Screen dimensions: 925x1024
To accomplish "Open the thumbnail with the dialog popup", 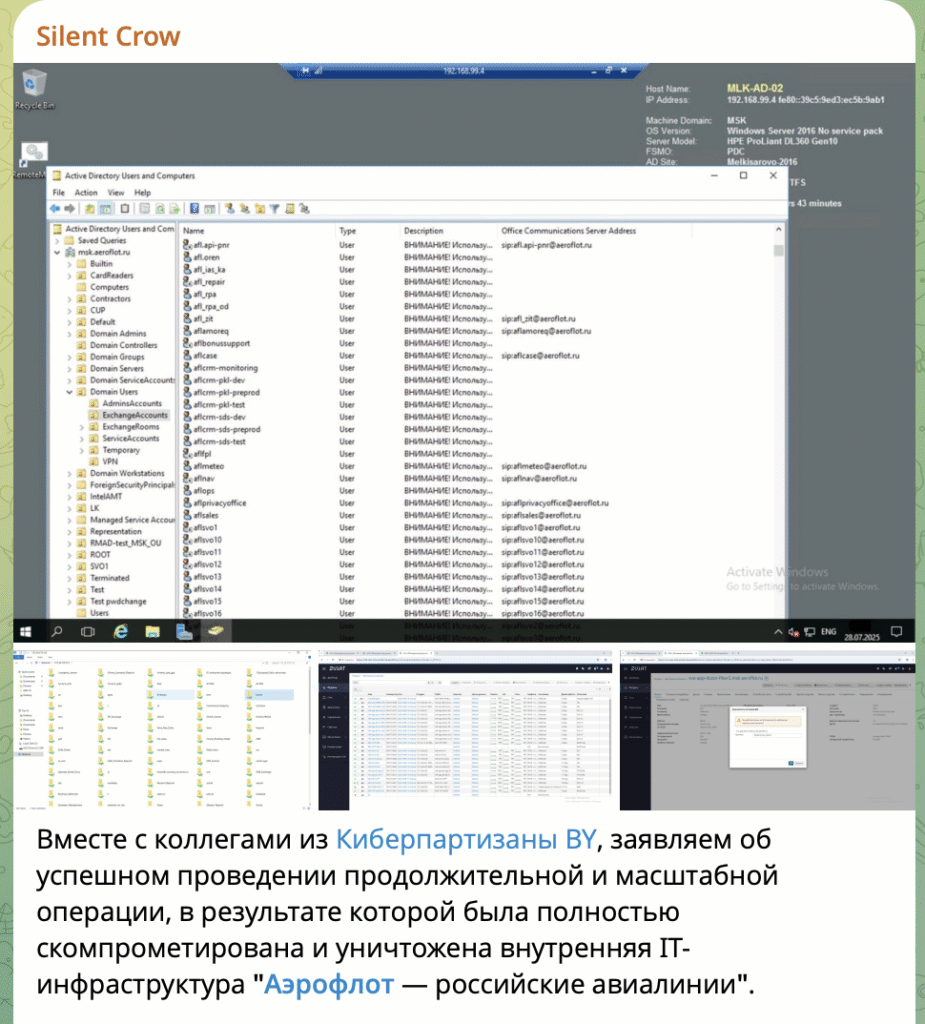I will [x=767, y=730].
